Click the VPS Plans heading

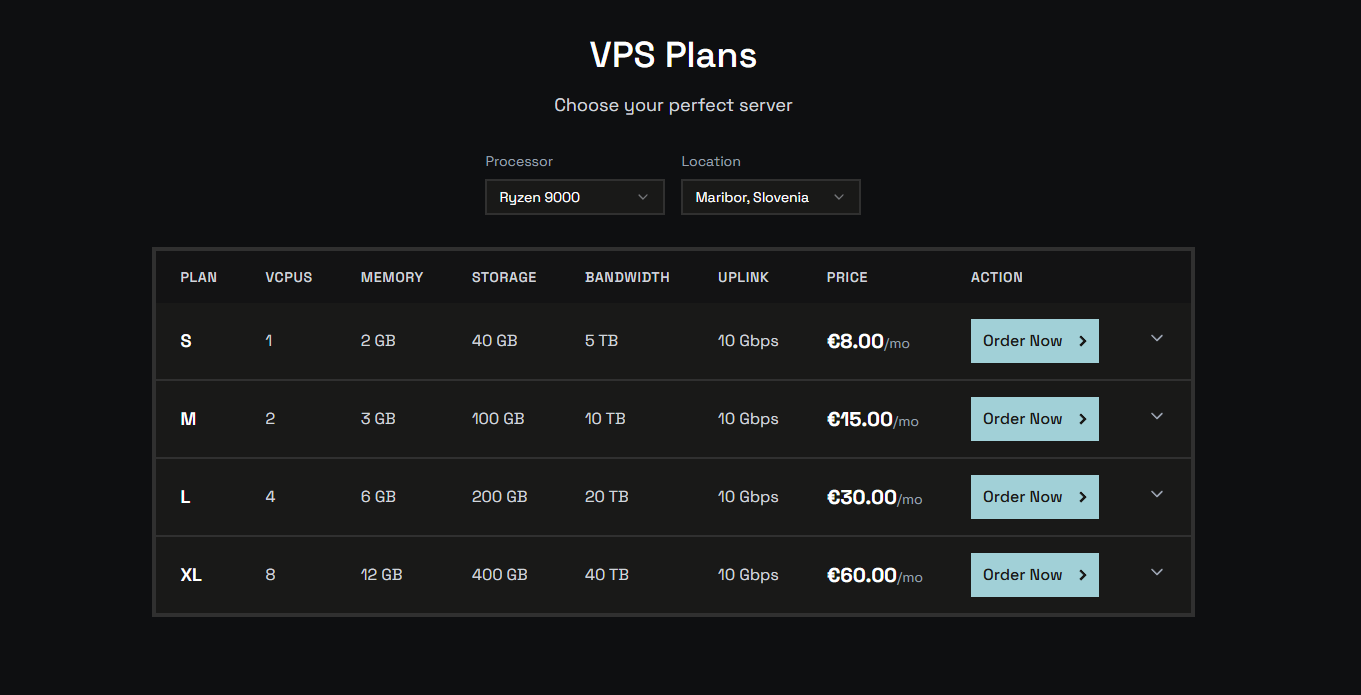(673, 55)
